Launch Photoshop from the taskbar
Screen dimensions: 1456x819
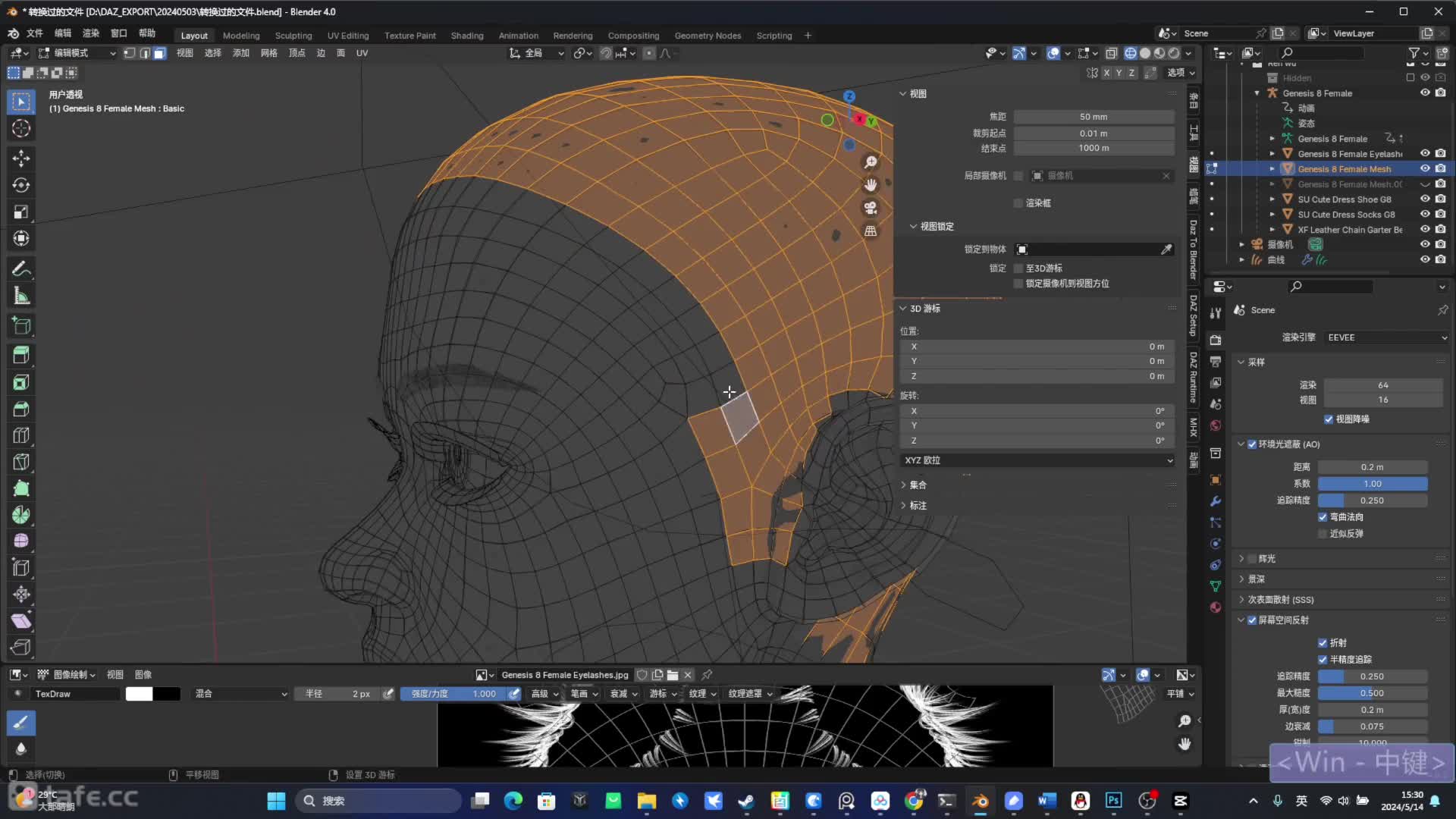coord(1113,801)
